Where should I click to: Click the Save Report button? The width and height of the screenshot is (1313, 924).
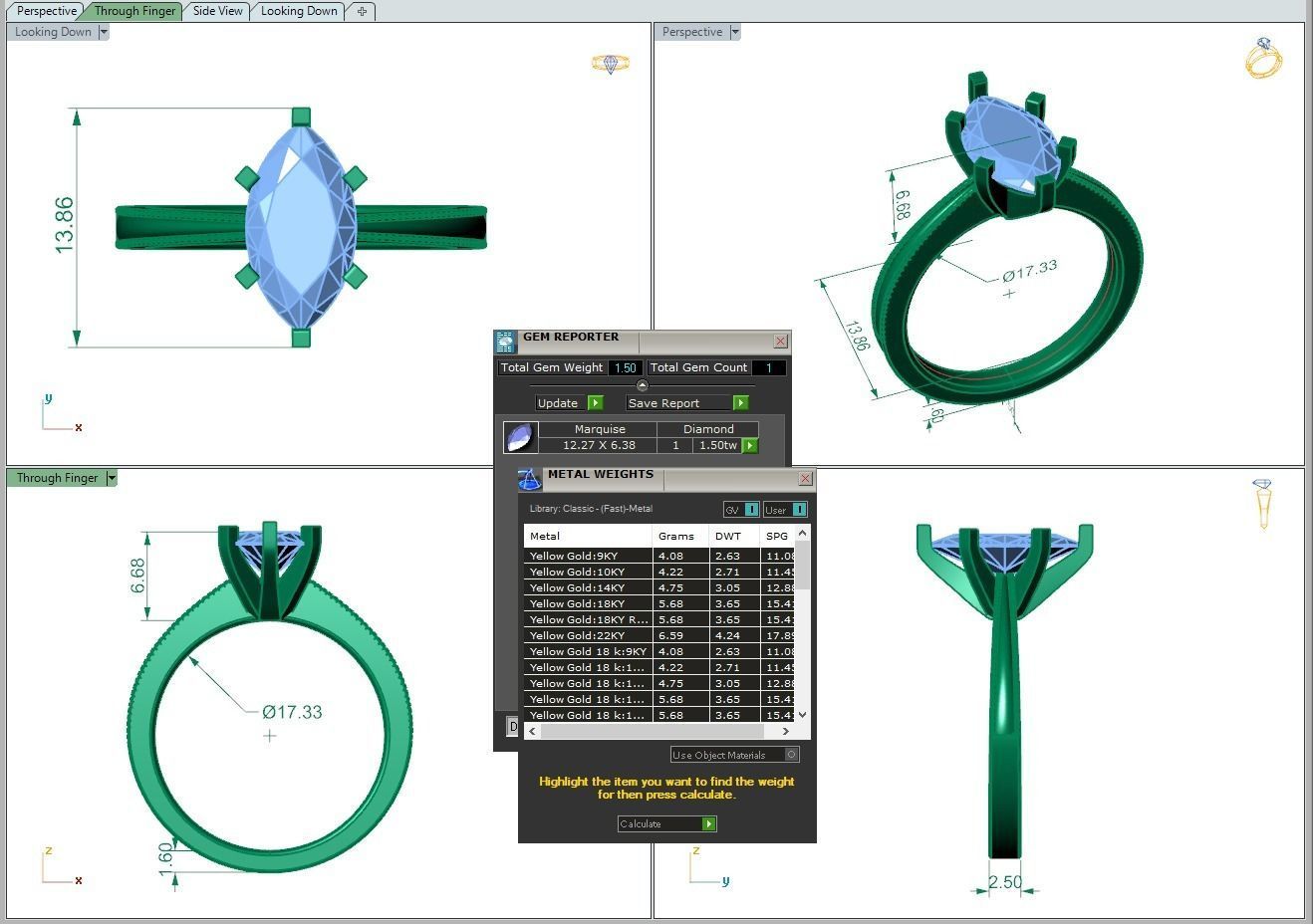click(687, 403)
